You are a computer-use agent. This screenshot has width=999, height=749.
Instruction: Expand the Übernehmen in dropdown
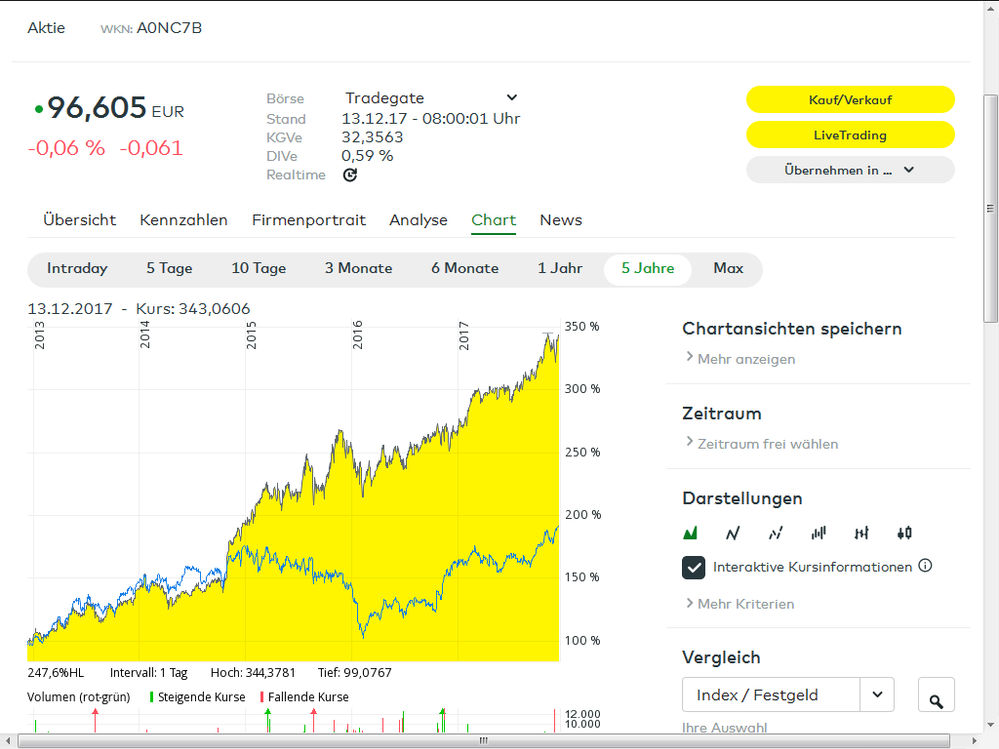(x=908, y=169)
